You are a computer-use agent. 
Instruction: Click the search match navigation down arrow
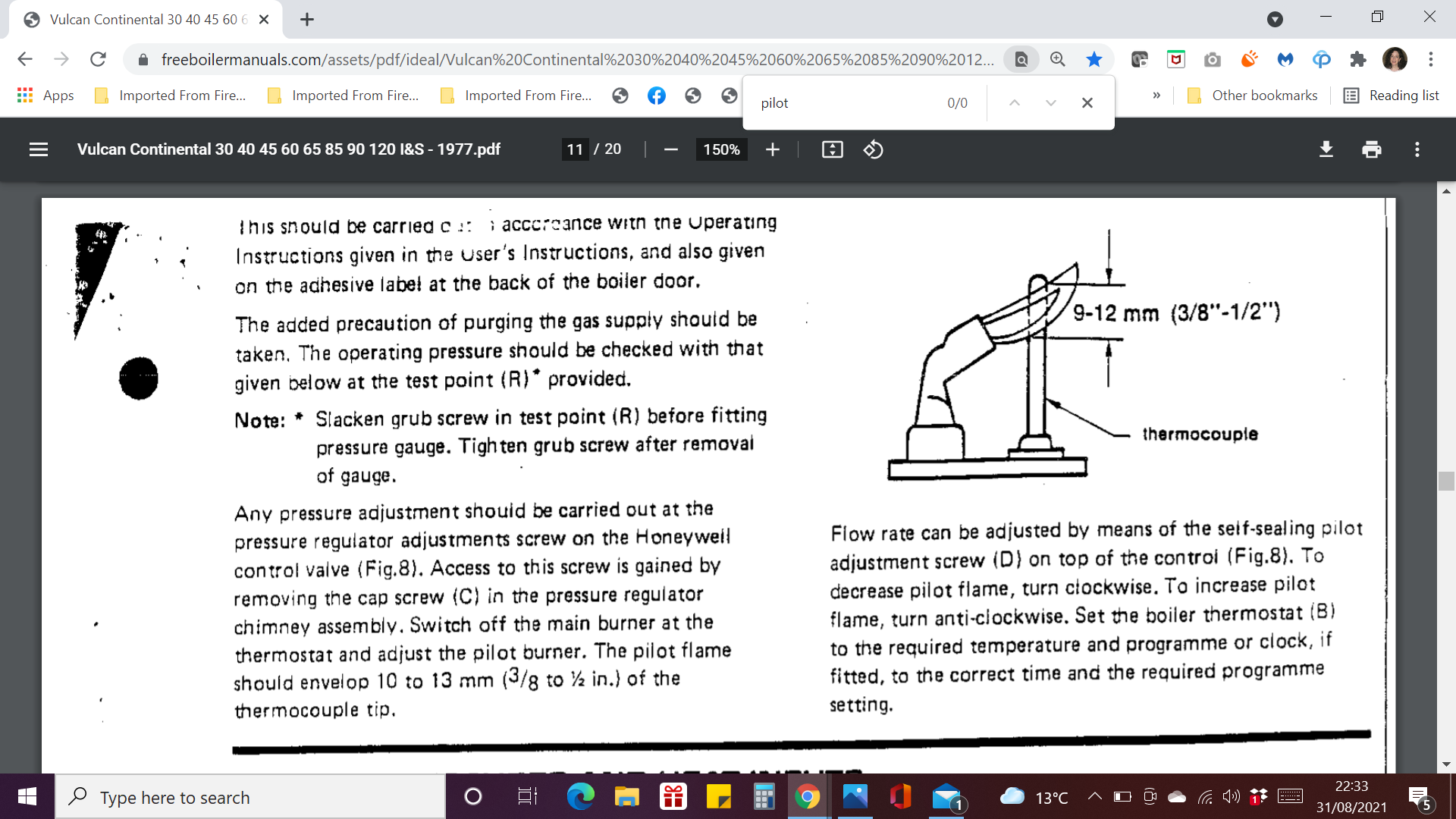[x=1049, y=102]
